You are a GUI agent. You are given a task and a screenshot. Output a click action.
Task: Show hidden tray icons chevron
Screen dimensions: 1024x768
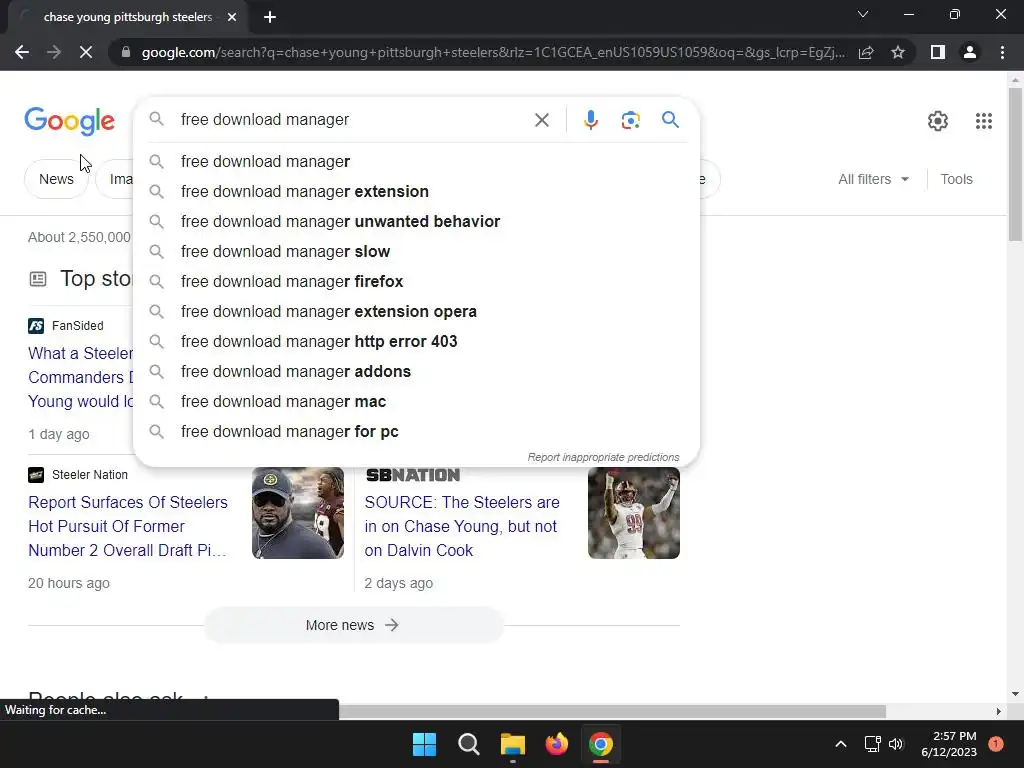tap(841, 744)
